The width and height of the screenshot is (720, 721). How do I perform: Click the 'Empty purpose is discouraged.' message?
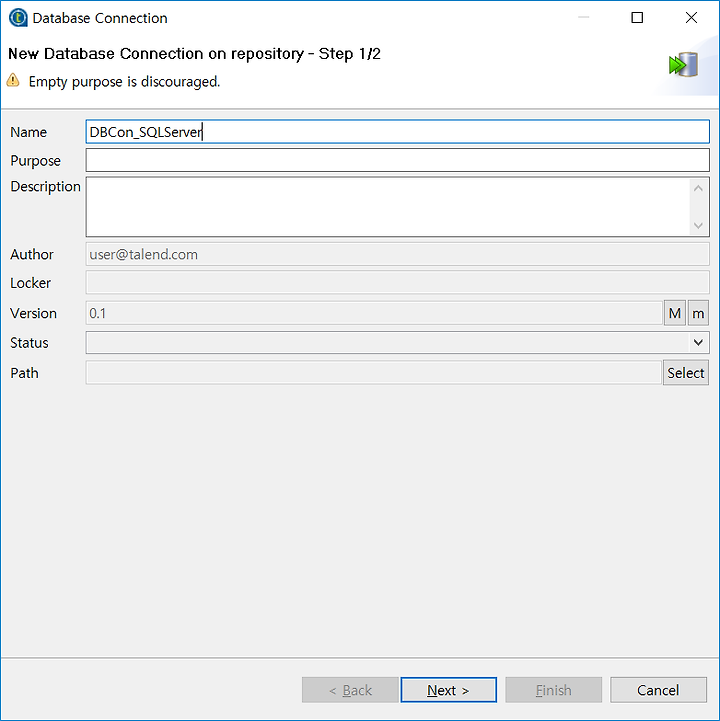coord(124,81)
